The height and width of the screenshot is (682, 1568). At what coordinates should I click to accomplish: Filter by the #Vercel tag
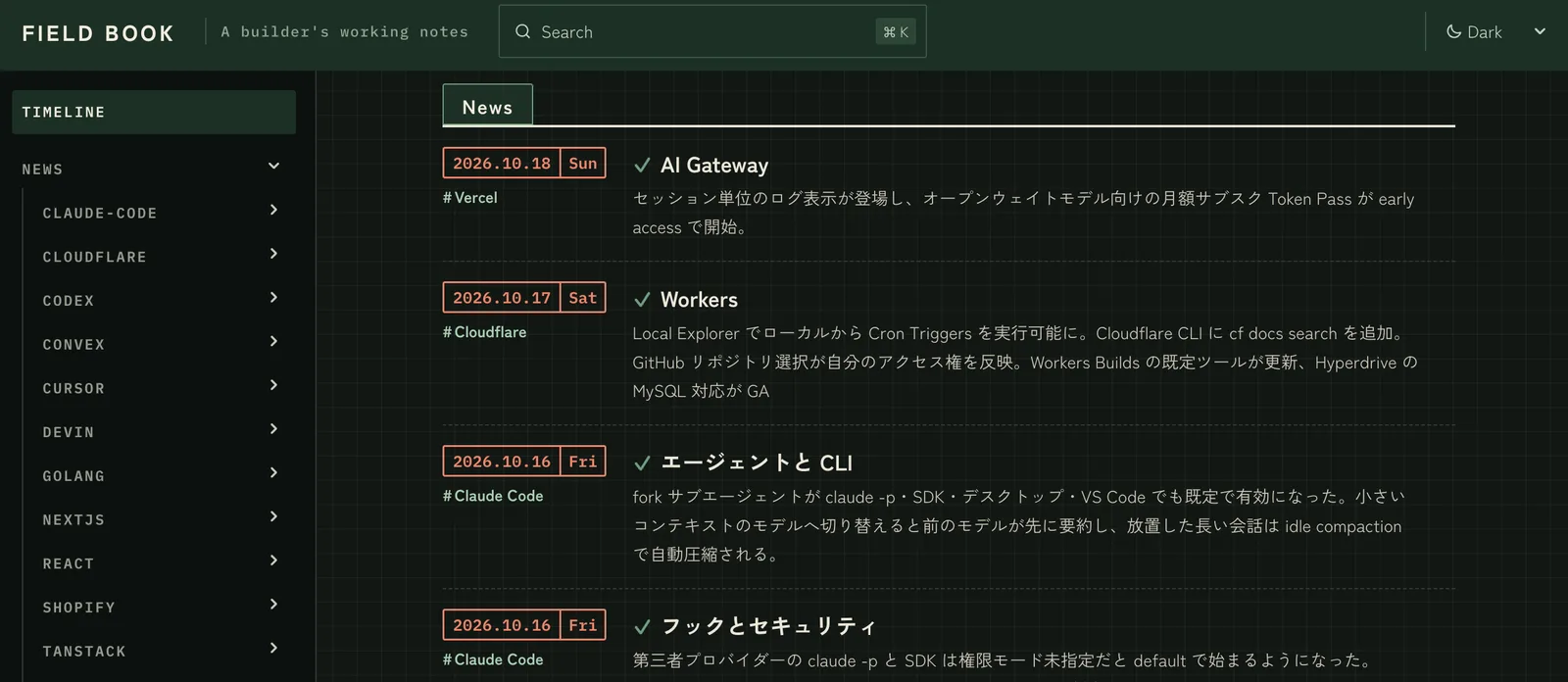point(469,198)
